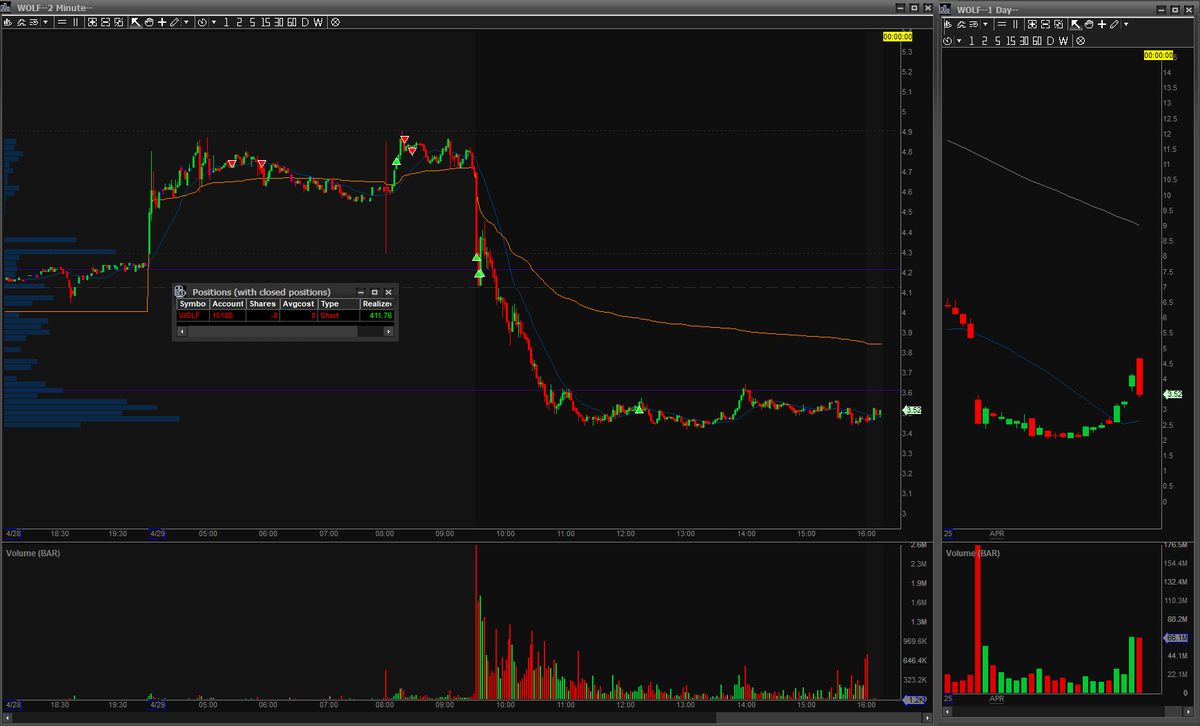Set 5 minute interval in 2 Minute chart
Image resolution: width=1200 pixels, height=726 pixels.
(x=253, y=22)
